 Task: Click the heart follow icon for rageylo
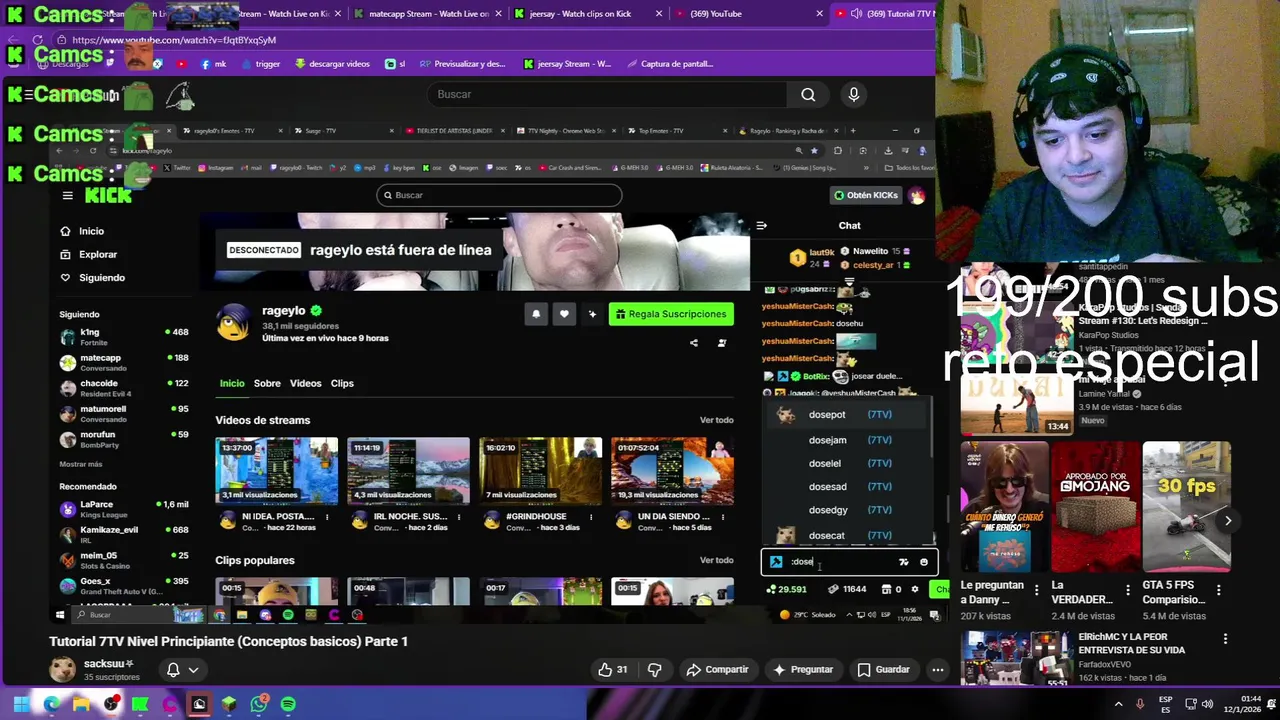pyautogui.click(x=564, y=314)
